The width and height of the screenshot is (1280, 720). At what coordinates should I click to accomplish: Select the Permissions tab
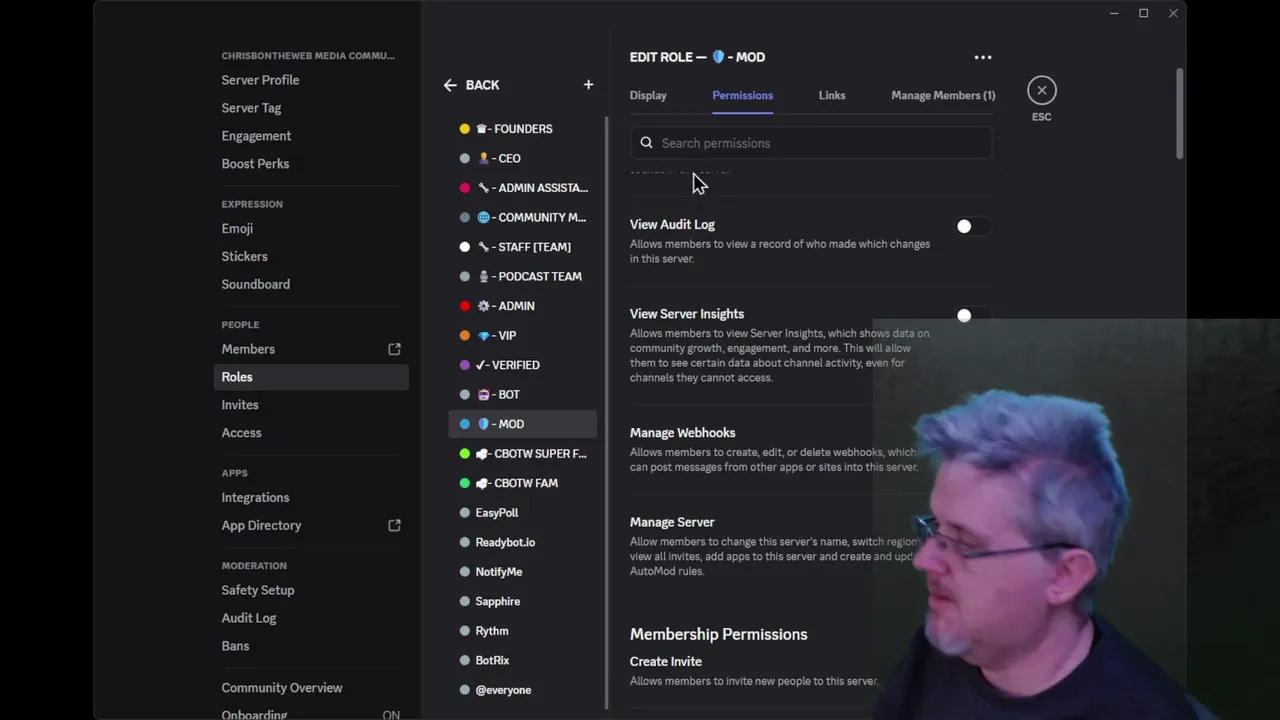pyautogui.click(x=742, y=95)
